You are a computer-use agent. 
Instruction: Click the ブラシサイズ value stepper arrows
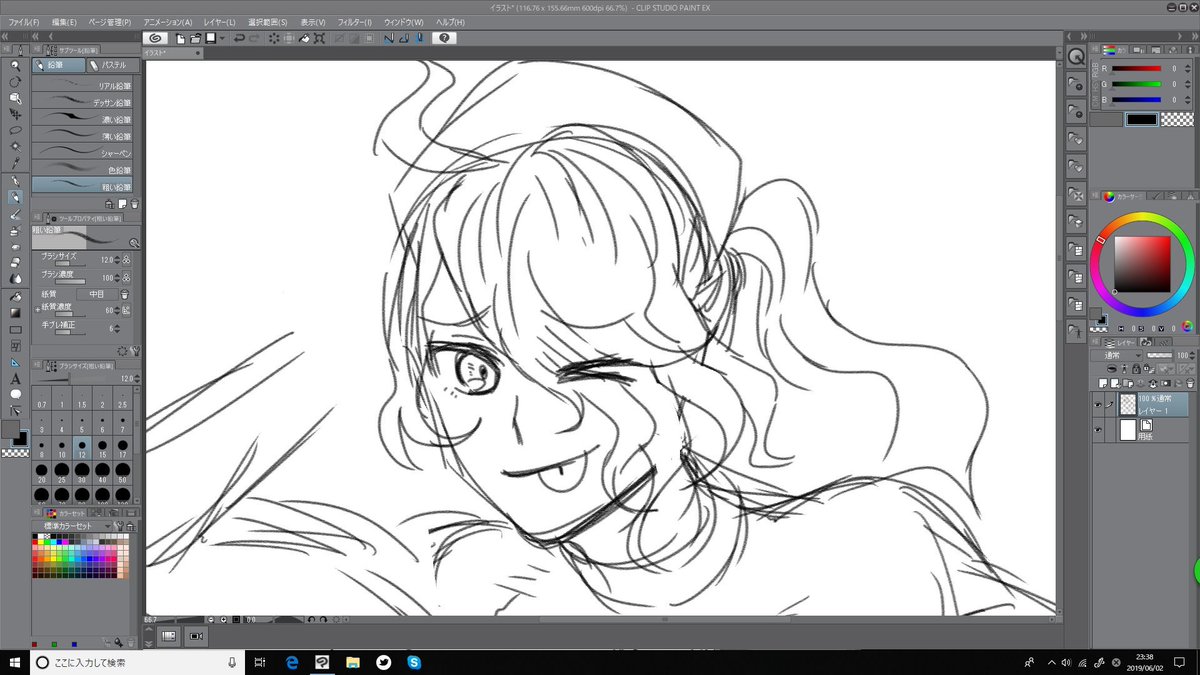pyautogui.click(x=116, y=260)
